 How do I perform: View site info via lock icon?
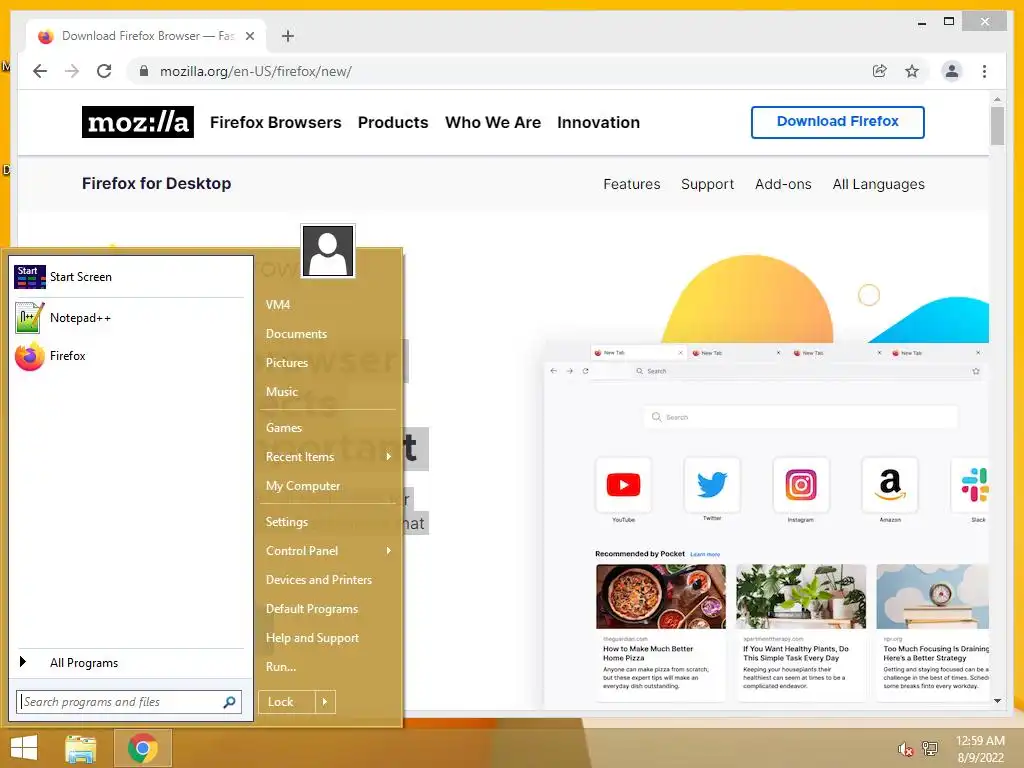click(x=144, y=71)
